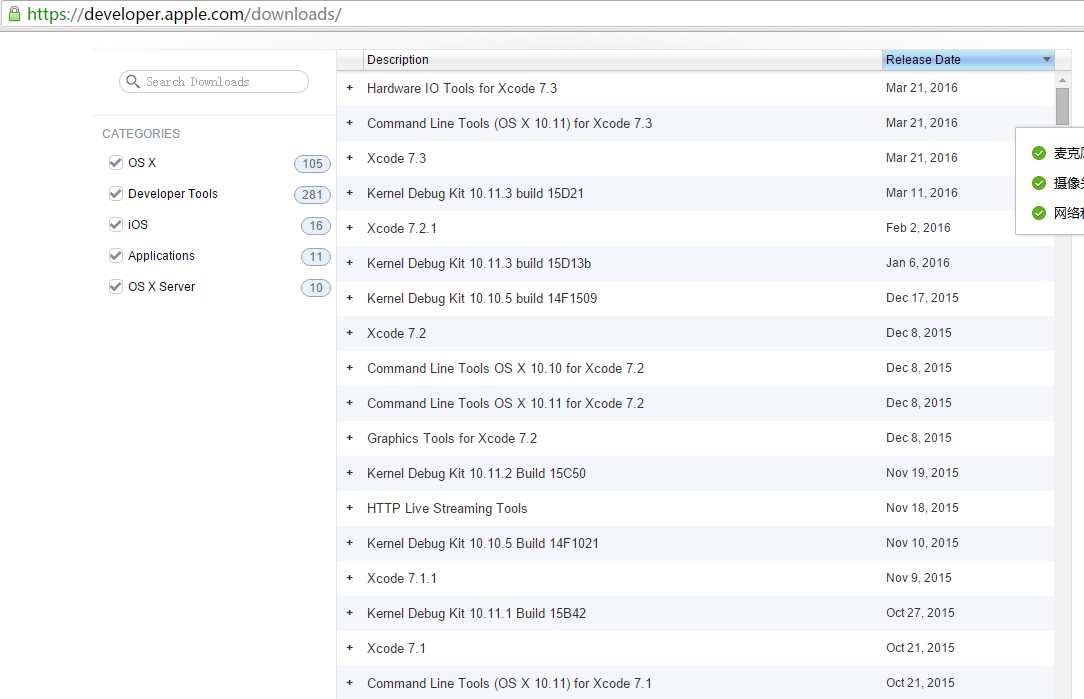Click the Release Date sort arrow

[x=1047, y=59]
